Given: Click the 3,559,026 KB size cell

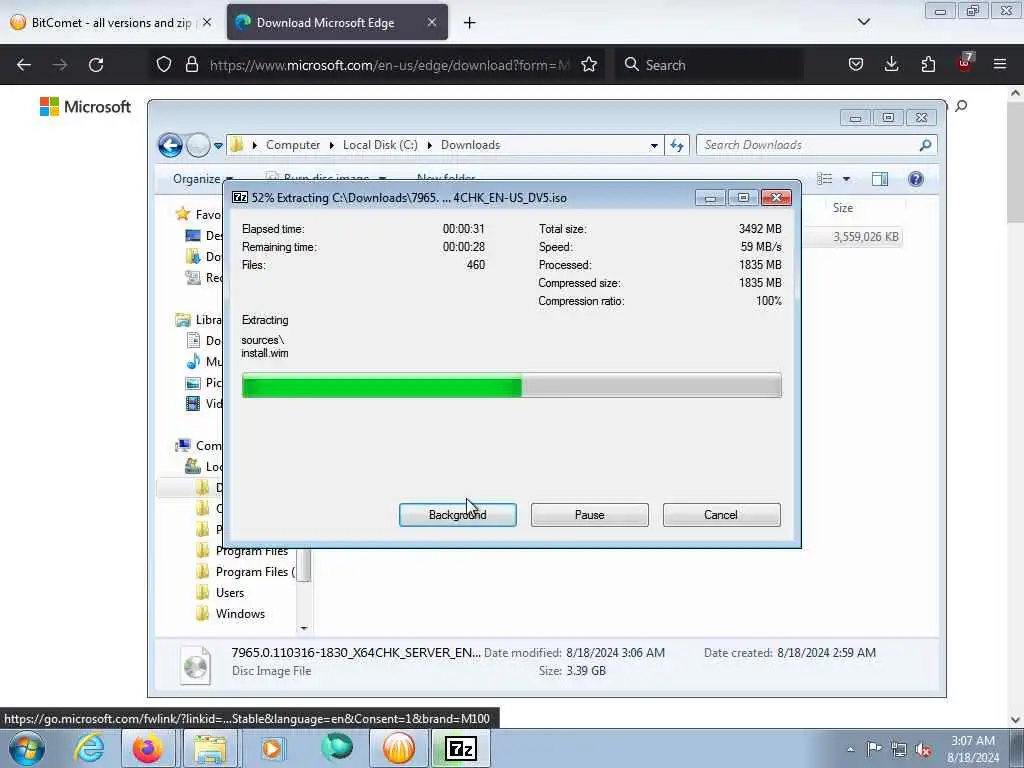Looking at the screenshot, I should point(865,236).
